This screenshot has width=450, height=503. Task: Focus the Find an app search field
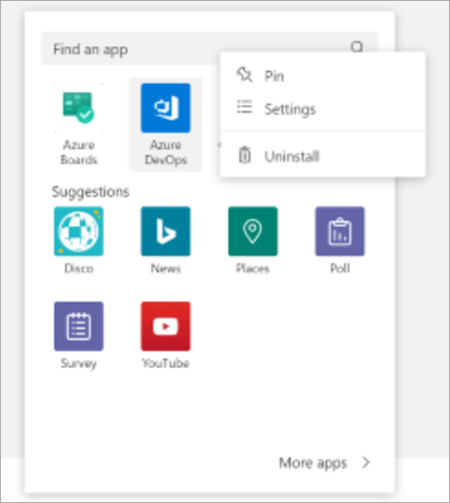210,49
